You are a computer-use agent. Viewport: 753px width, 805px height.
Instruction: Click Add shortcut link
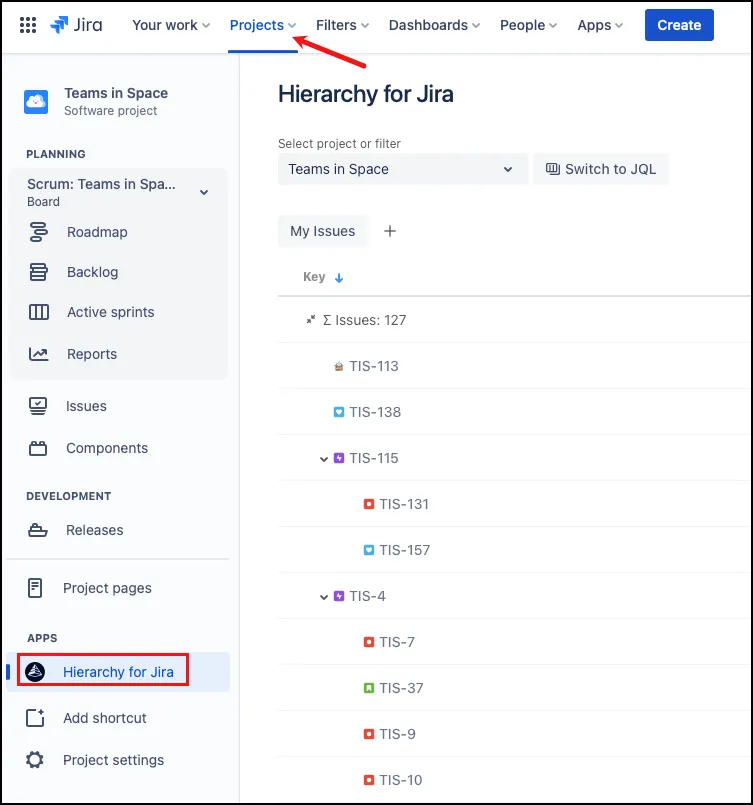[x=105, y=718]
